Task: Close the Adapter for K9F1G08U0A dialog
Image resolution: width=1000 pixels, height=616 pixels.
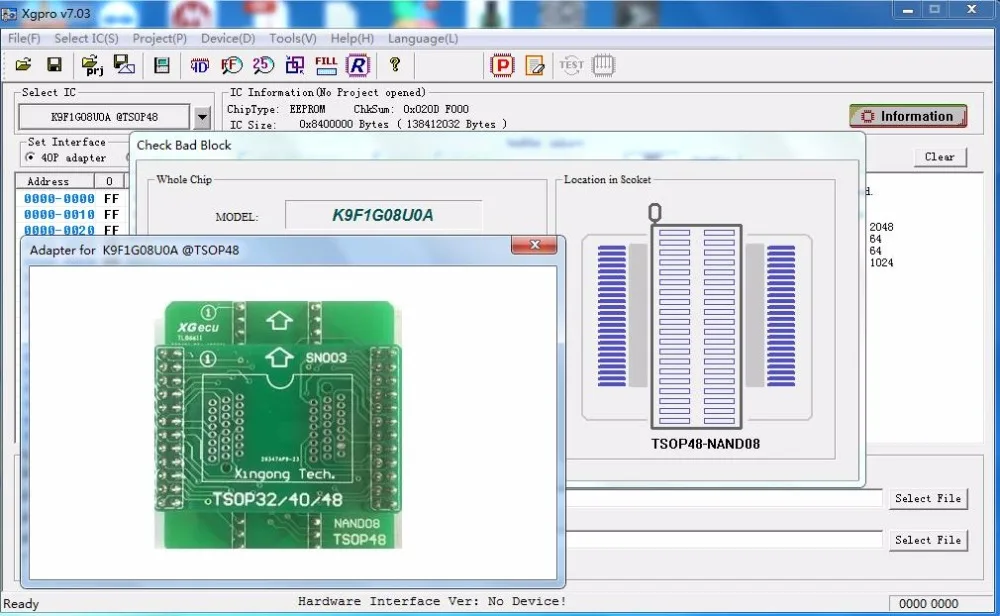Action: [534, 245]
